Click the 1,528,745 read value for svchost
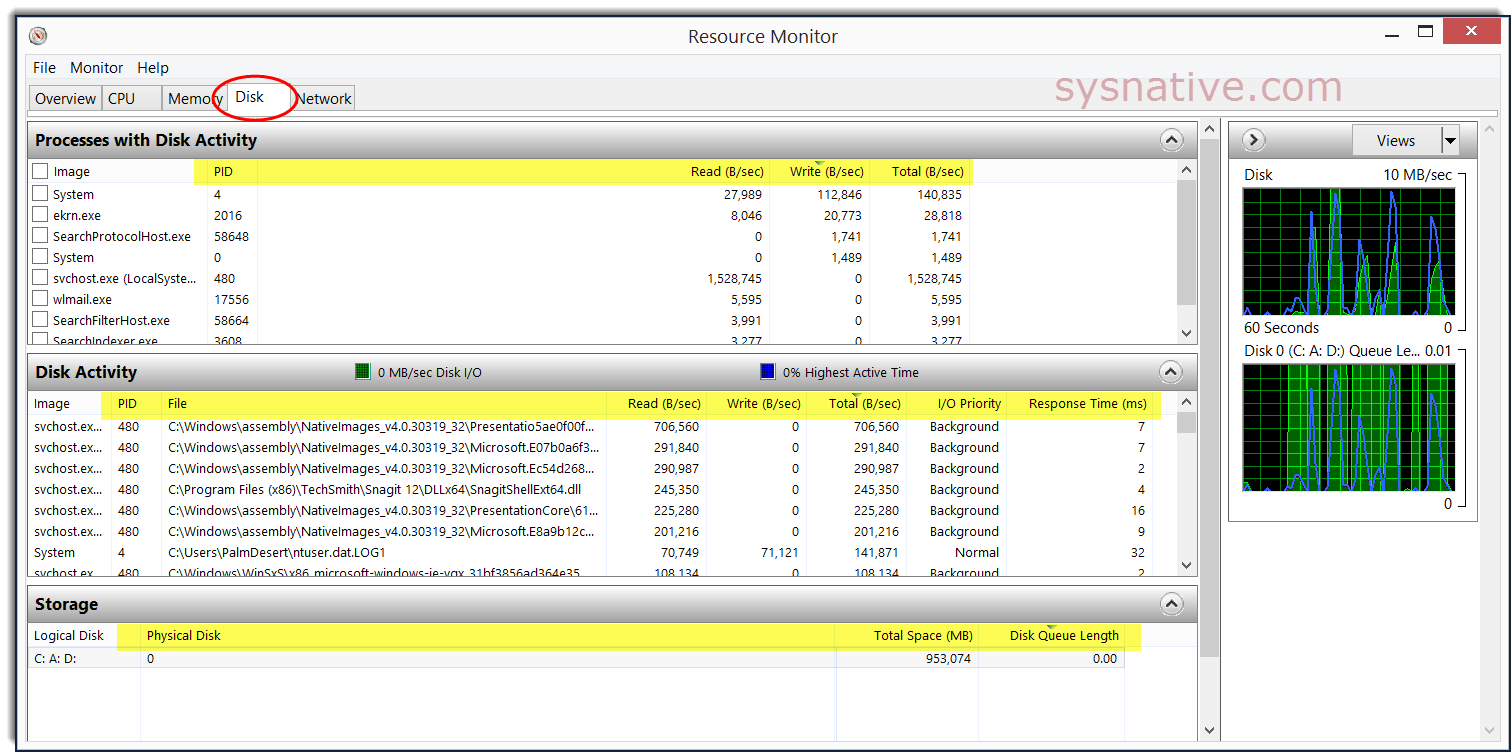This screenshot has width=1511, height=752. click(734, 278)
